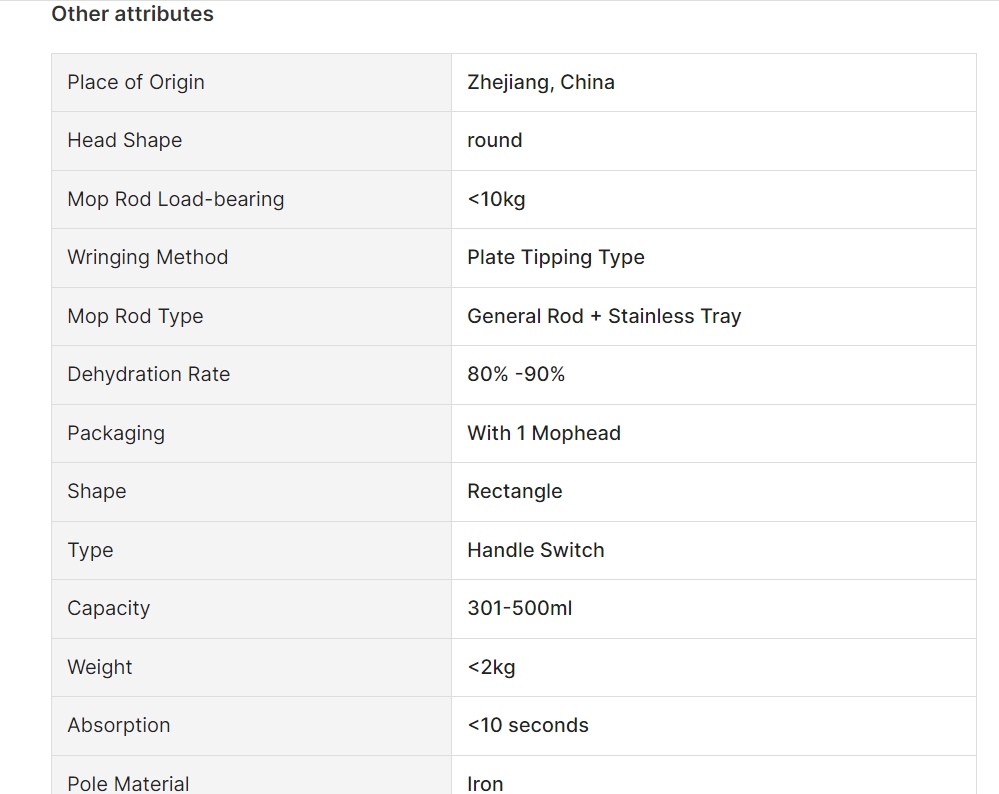Click the "Rectangle" shape value
The width and height of the screenshot is (999, 794).
coord(515,491)
